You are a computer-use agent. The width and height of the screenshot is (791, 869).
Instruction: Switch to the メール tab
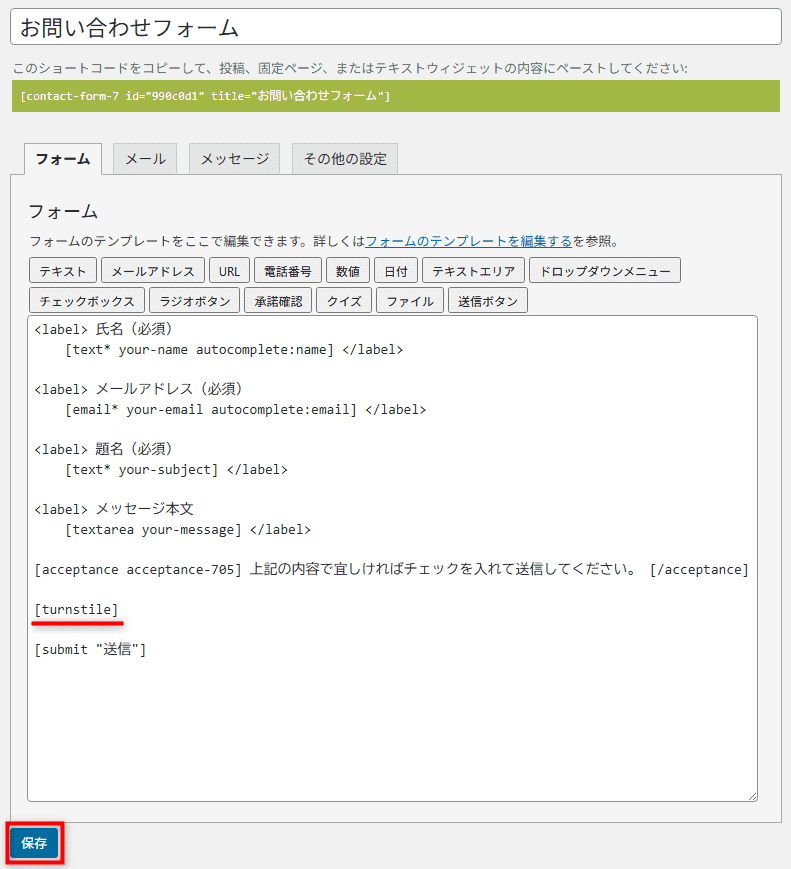tap(145, 159)
